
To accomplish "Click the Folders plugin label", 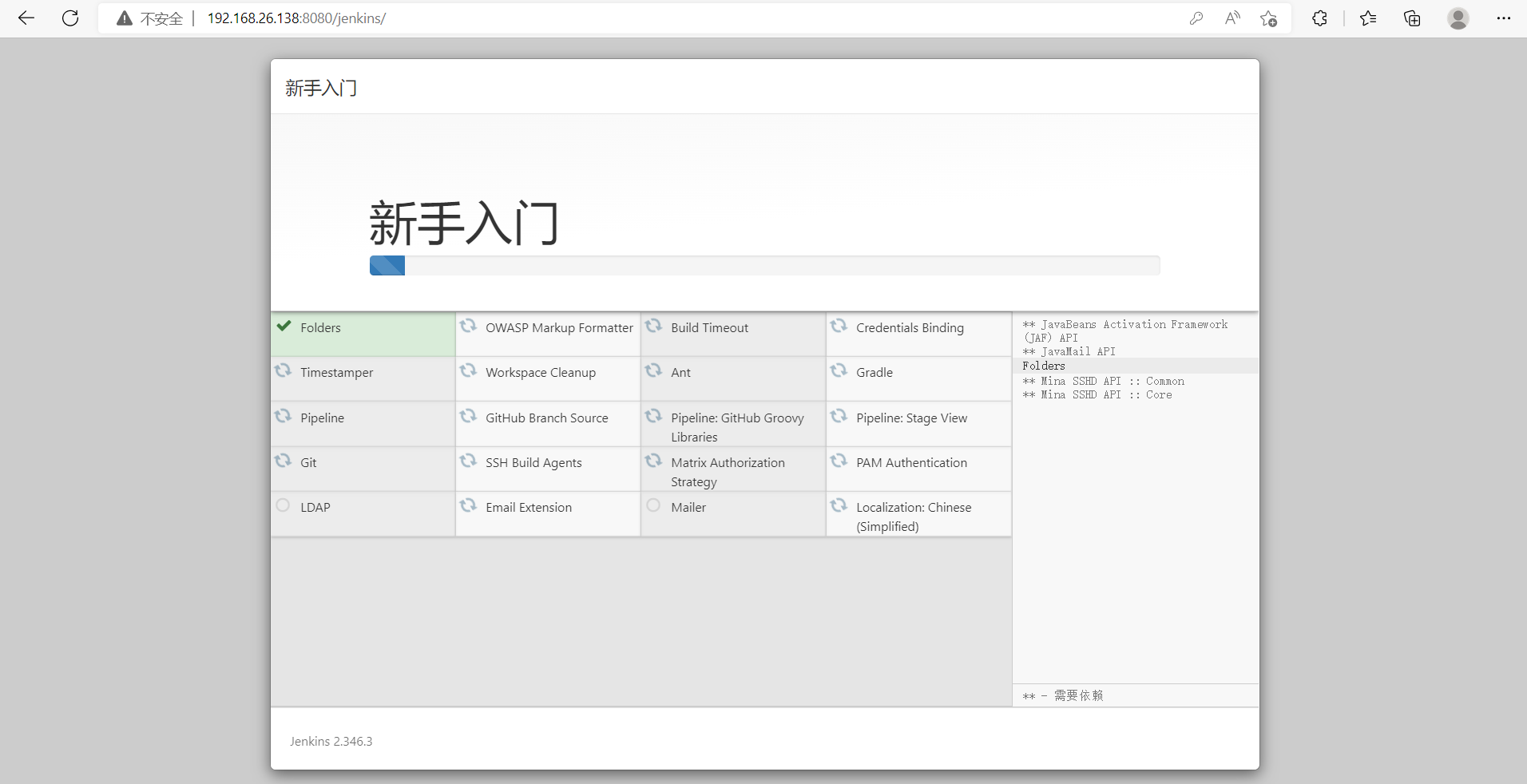I will click(x=320, y=328).
